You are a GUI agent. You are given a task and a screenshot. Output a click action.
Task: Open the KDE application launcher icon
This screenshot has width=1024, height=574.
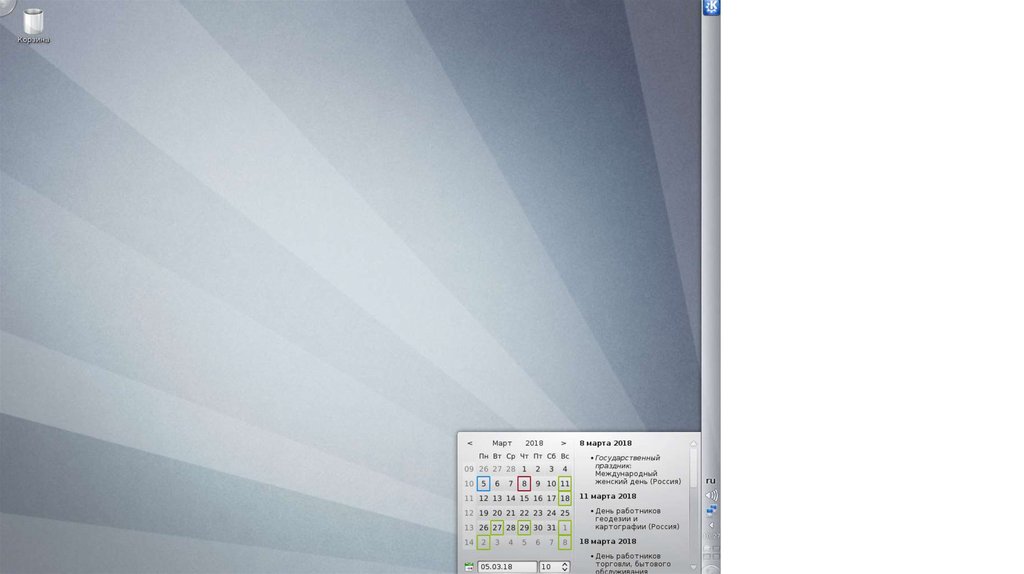click(711, 7)
